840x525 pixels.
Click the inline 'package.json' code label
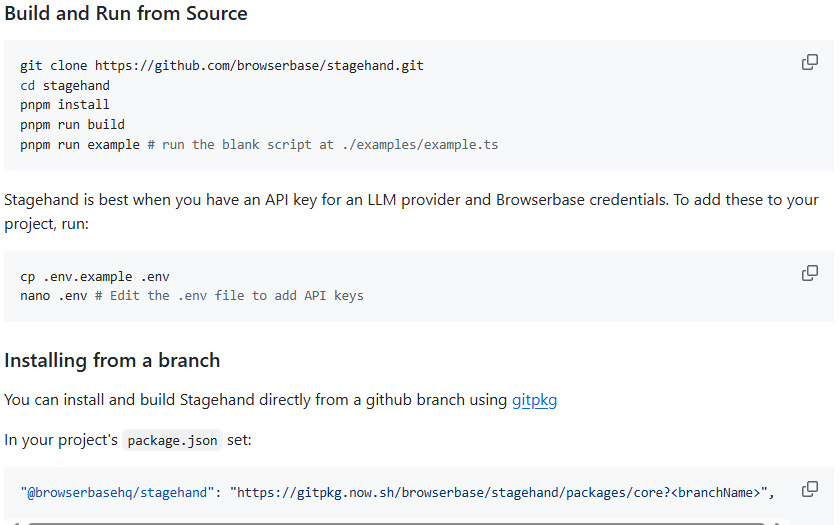[x=172, y=440]
